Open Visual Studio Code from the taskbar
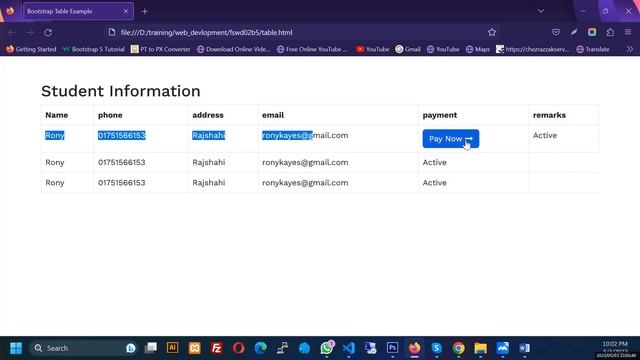Screen dimensions: 640x360 (x=349, y=348)
